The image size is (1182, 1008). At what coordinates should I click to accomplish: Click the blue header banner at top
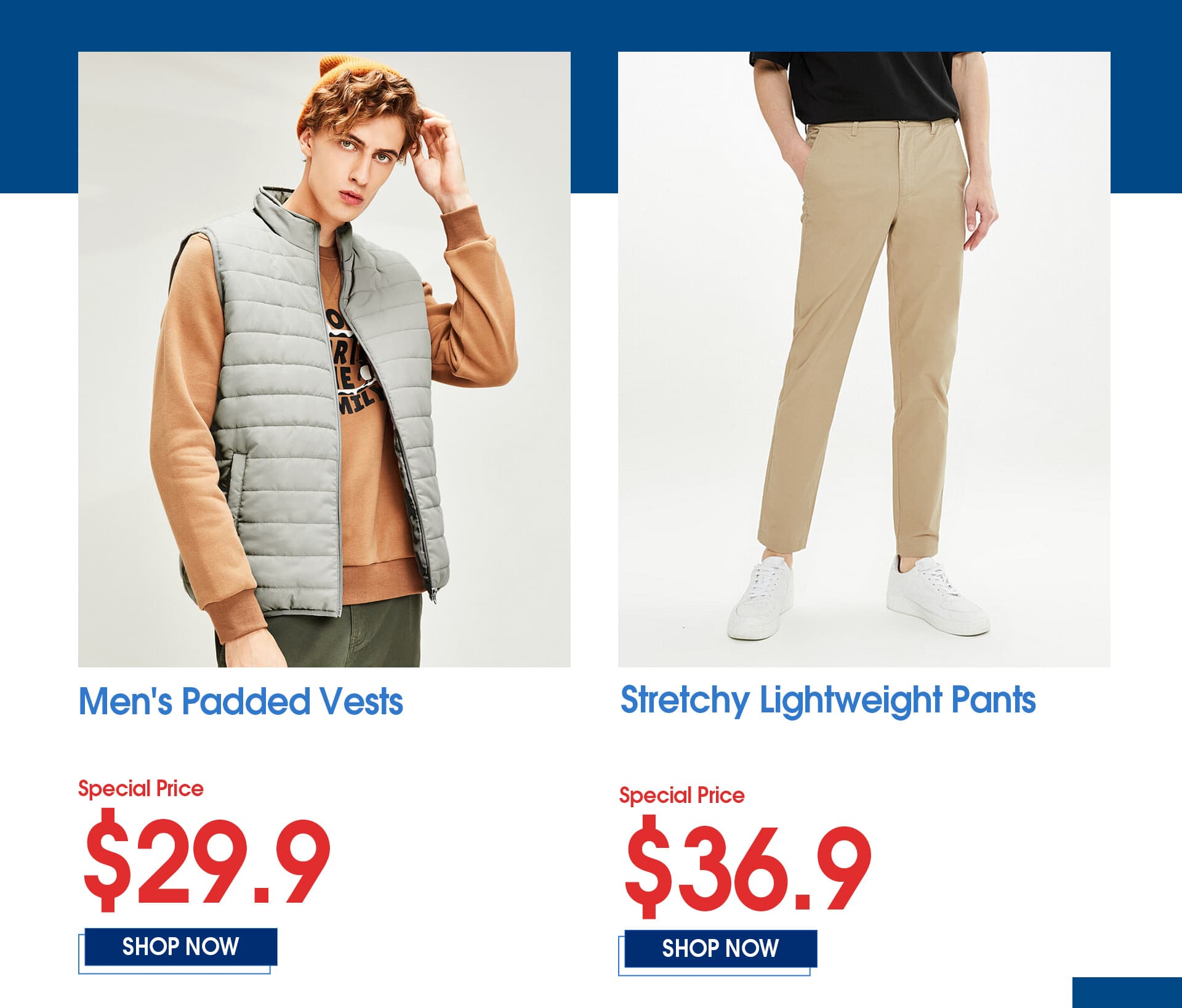(x=591, y=25)
